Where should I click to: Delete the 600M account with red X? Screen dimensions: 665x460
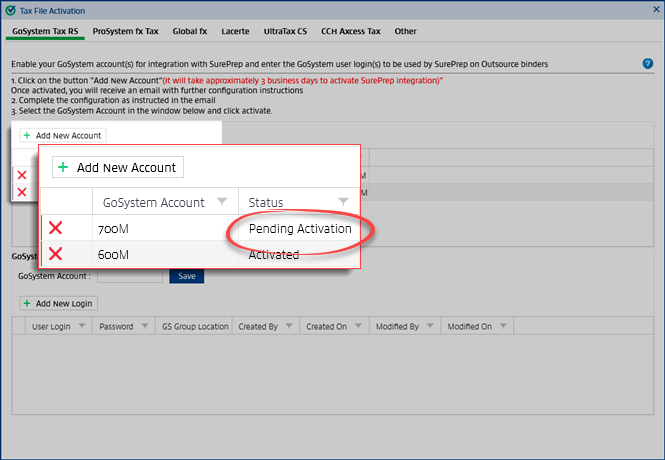click(56, 254)
